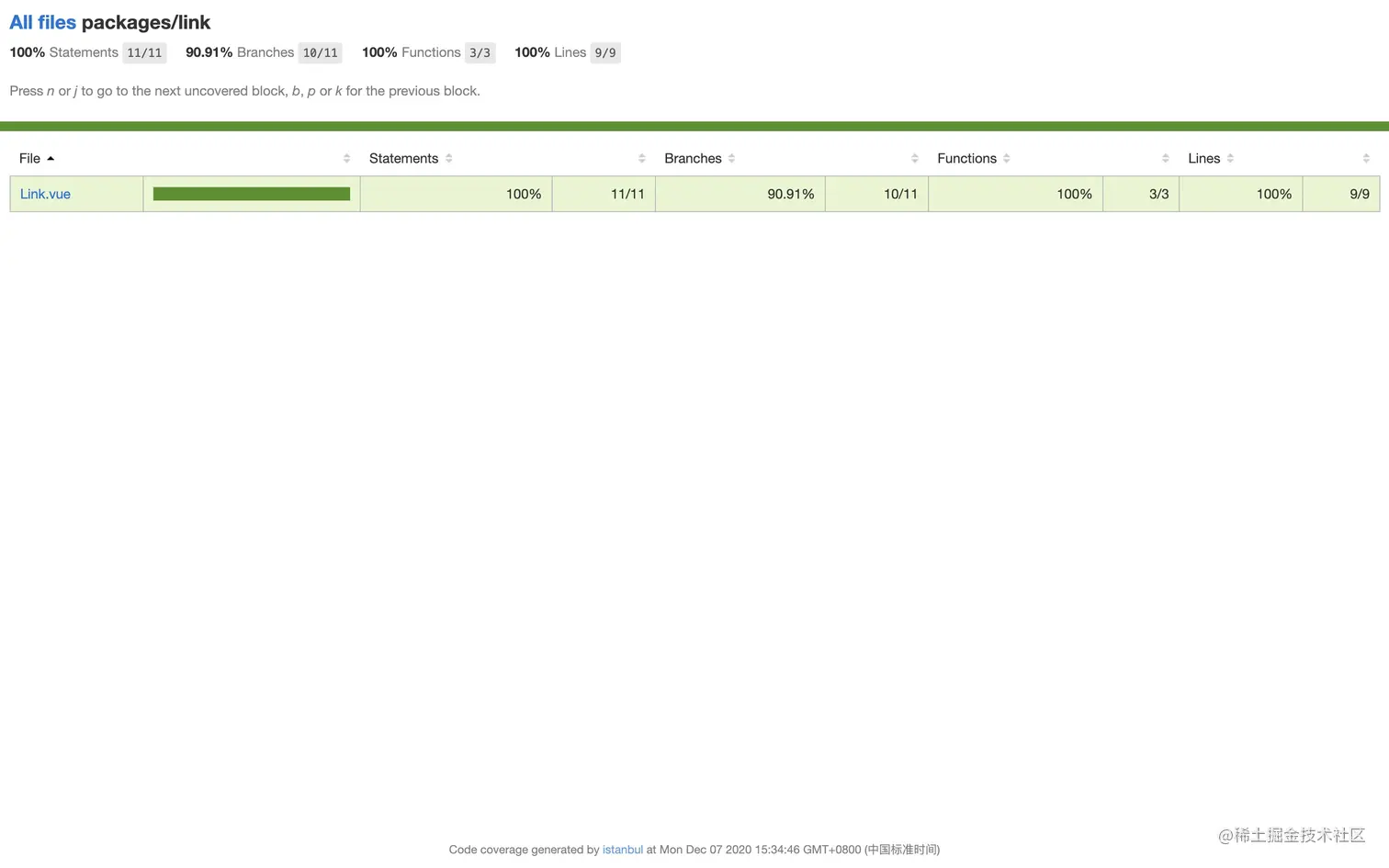1389x868 pixels.
Task: Select the packages/link heading text
Action: (146, 22)
